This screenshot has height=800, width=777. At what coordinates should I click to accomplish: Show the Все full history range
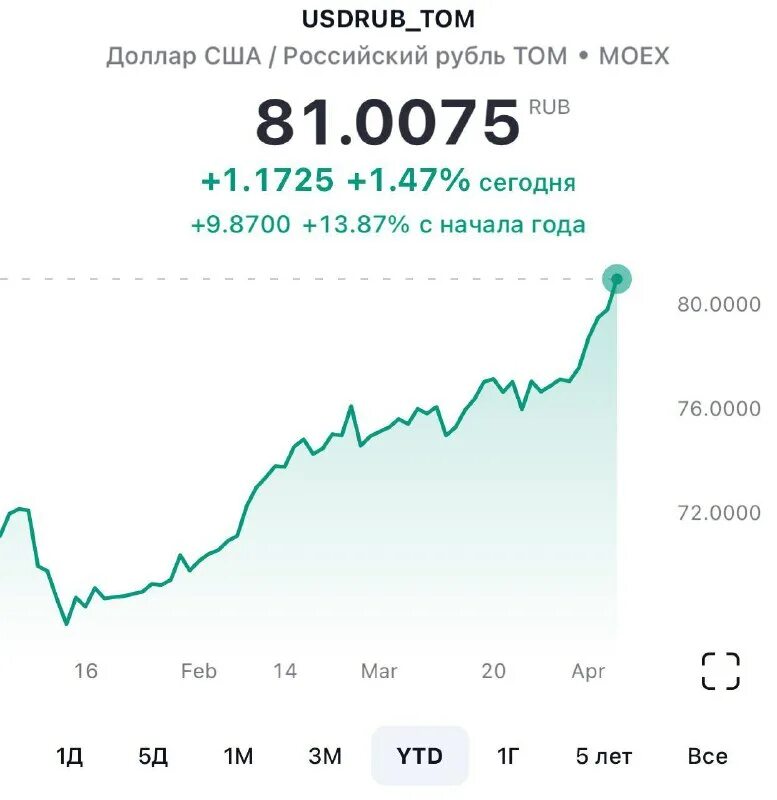[x=708, y=756]
